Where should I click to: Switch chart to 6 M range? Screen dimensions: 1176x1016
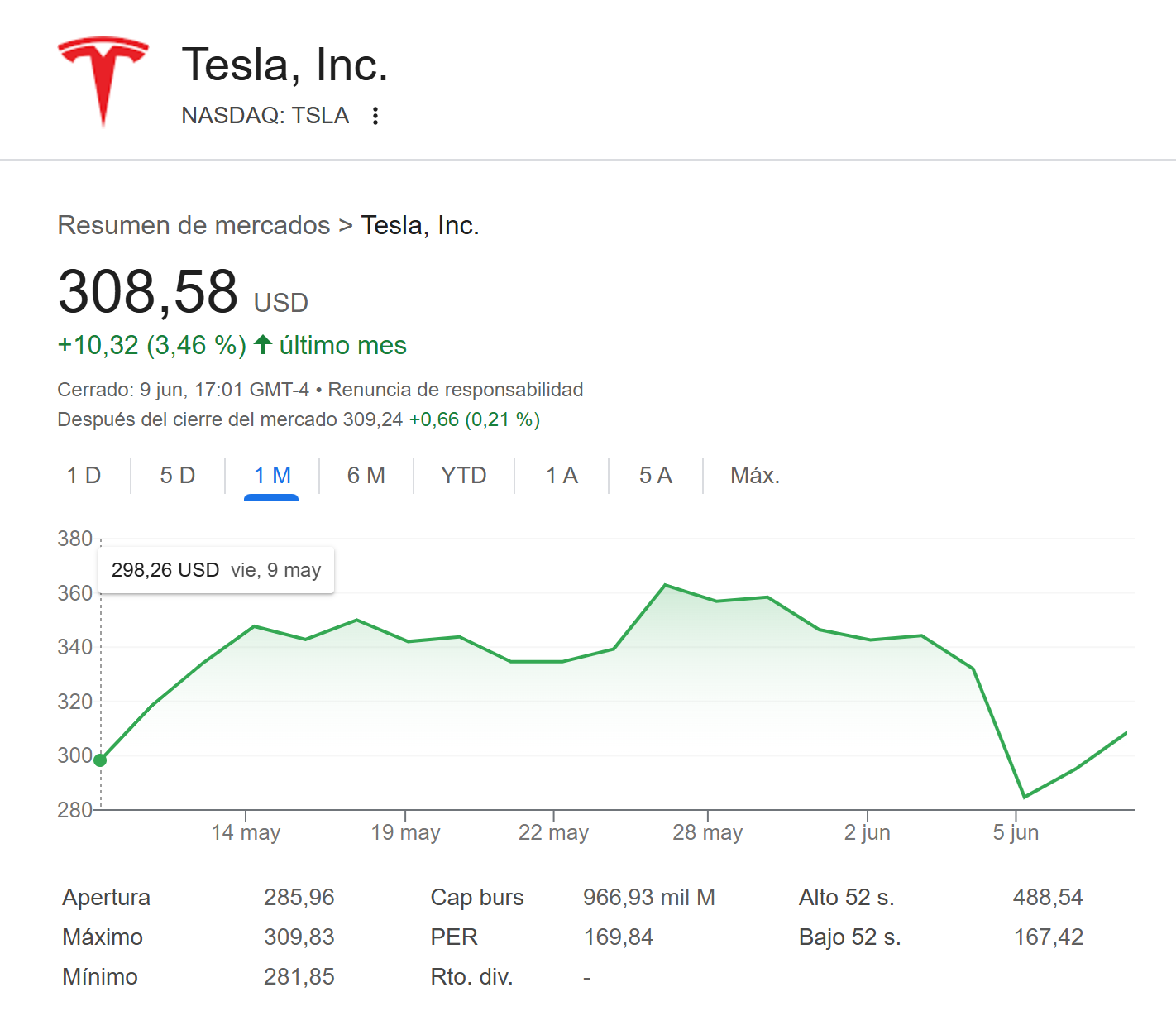tap(366, 476)
